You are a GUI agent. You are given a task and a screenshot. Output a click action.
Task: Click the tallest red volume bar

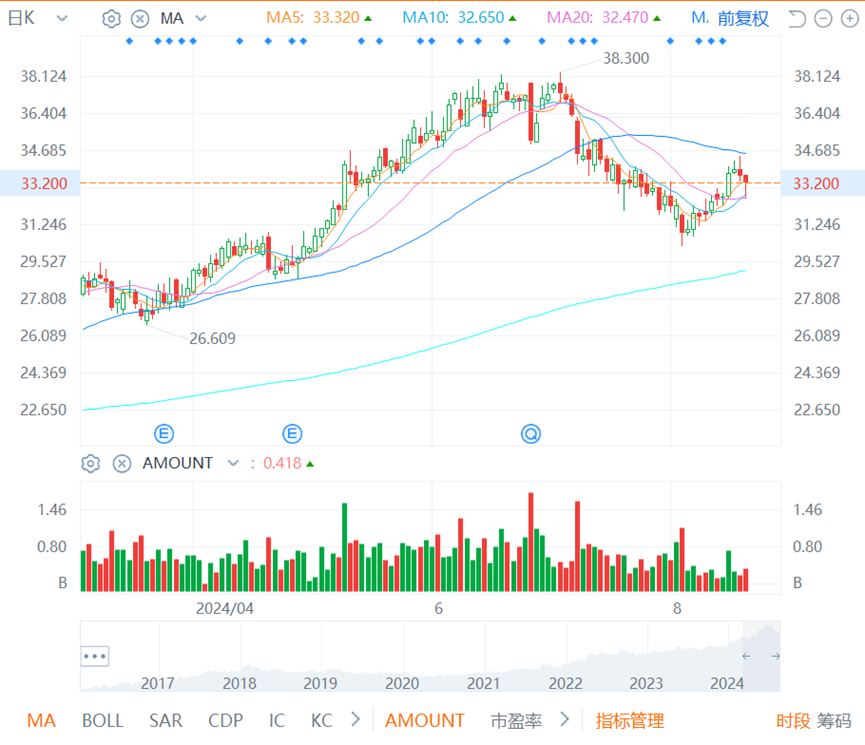(531, 542)
